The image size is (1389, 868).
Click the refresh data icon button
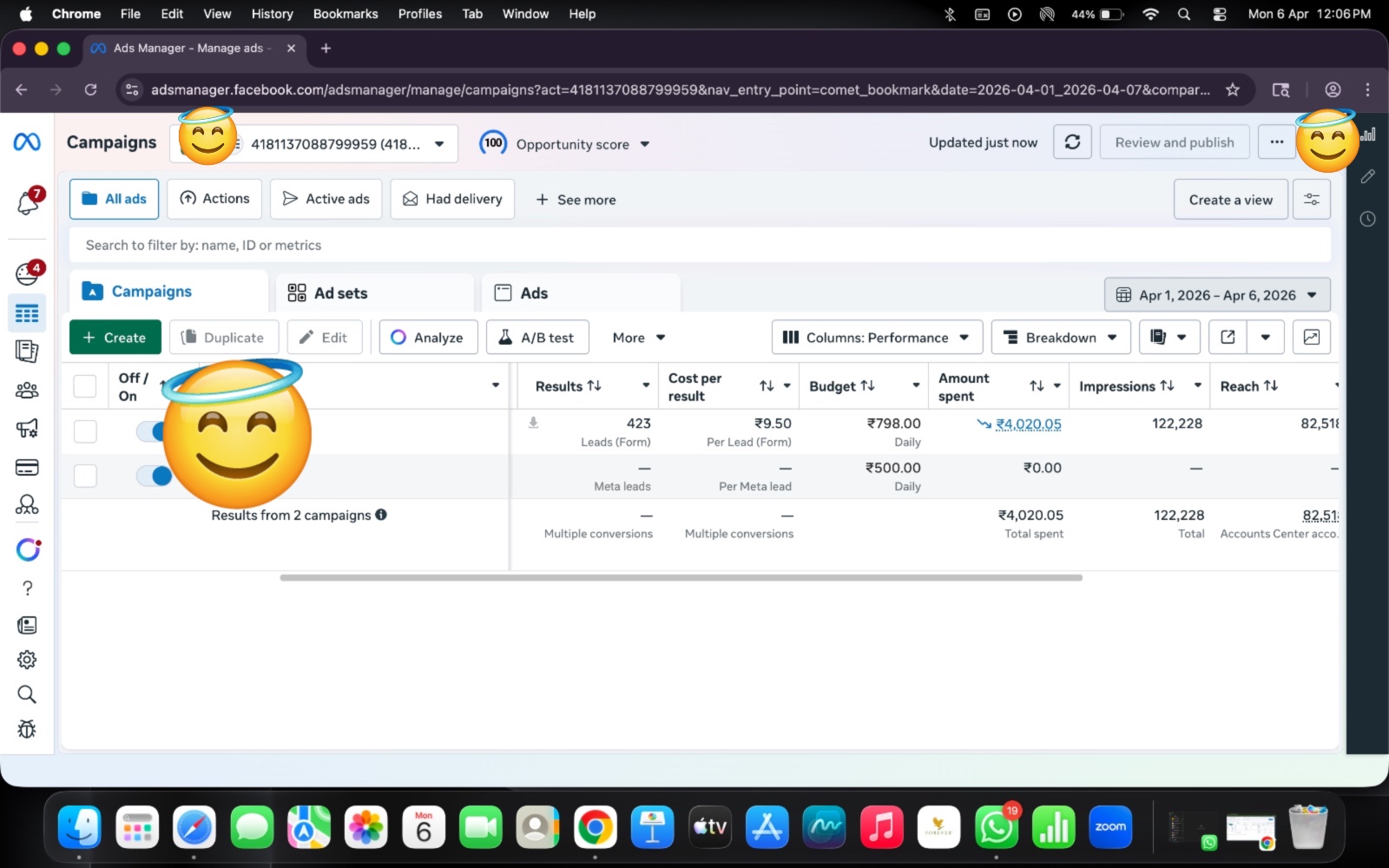(x=1072, y=142)
